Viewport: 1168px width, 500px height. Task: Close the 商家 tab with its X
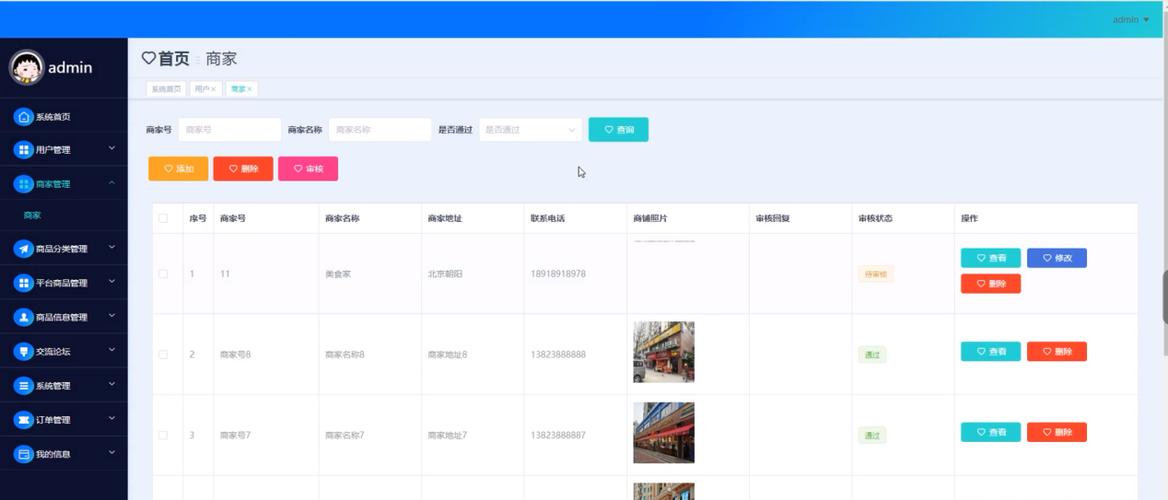point(250,89)
